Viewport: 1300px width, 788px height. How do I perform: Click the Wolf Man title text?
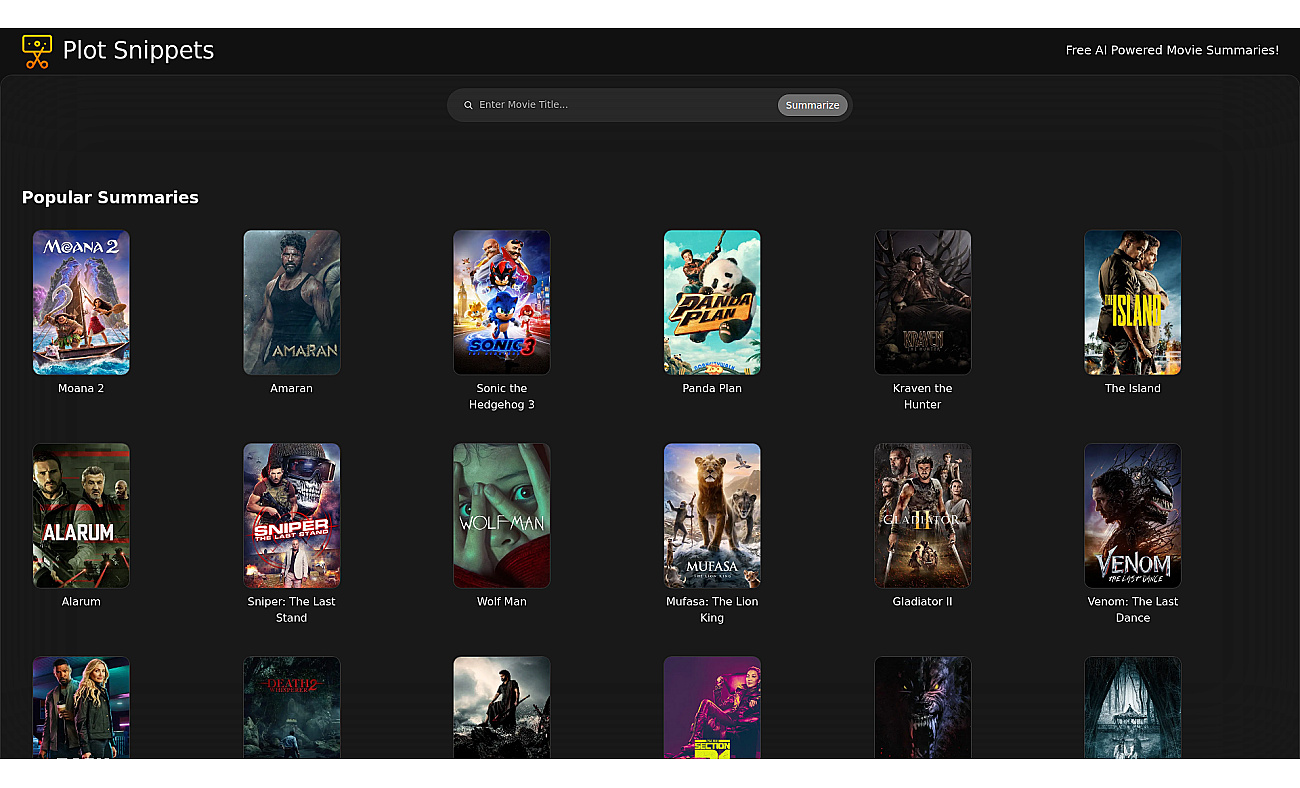tap(502, 601)
